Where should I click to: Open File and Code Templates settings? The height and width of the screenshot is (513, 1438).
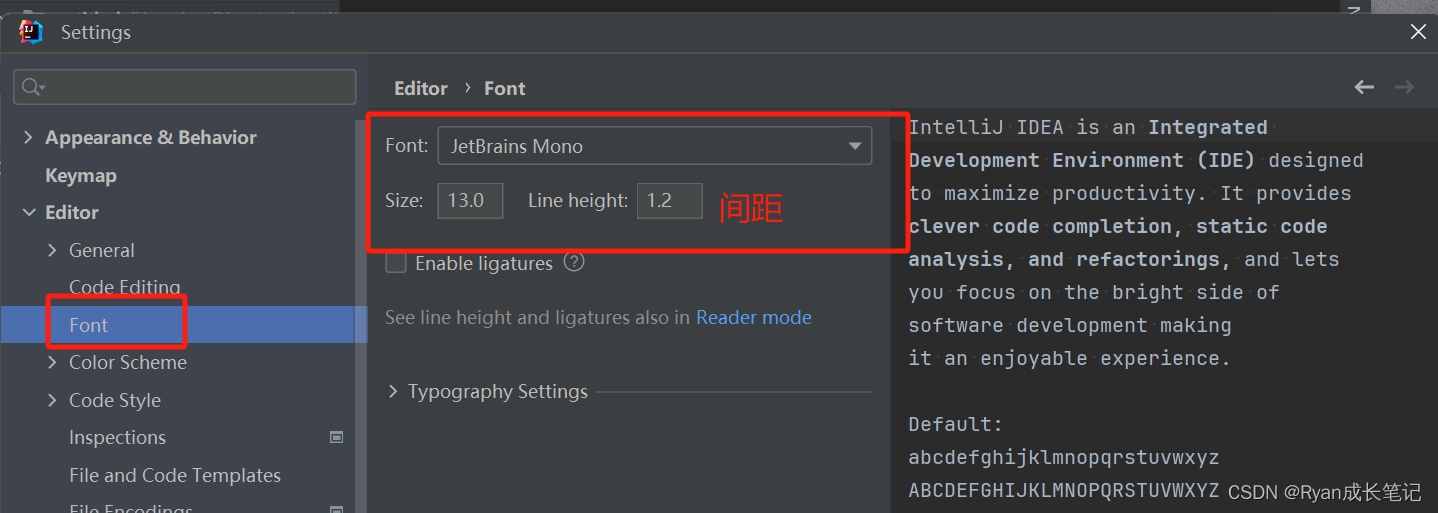click(175, 475)
